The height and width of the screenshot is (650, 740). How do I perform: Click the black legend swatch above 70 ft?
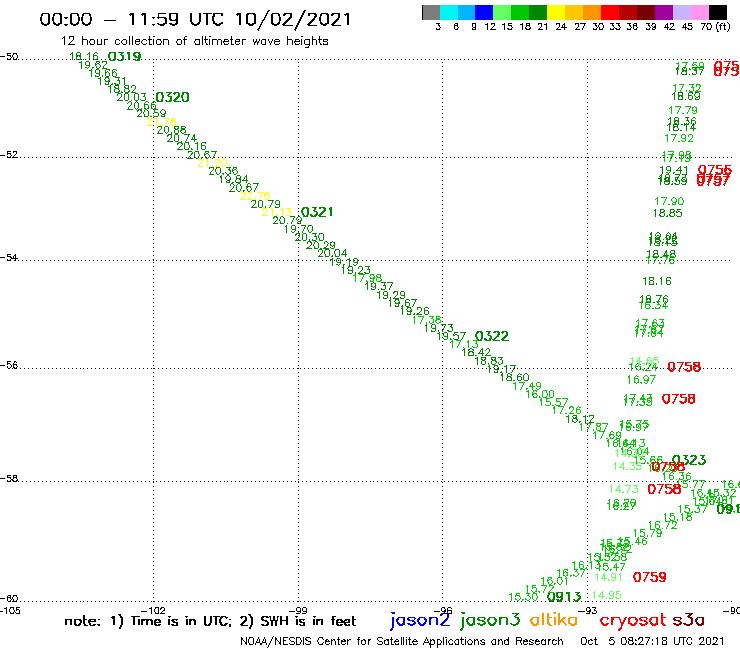[717, 12]
